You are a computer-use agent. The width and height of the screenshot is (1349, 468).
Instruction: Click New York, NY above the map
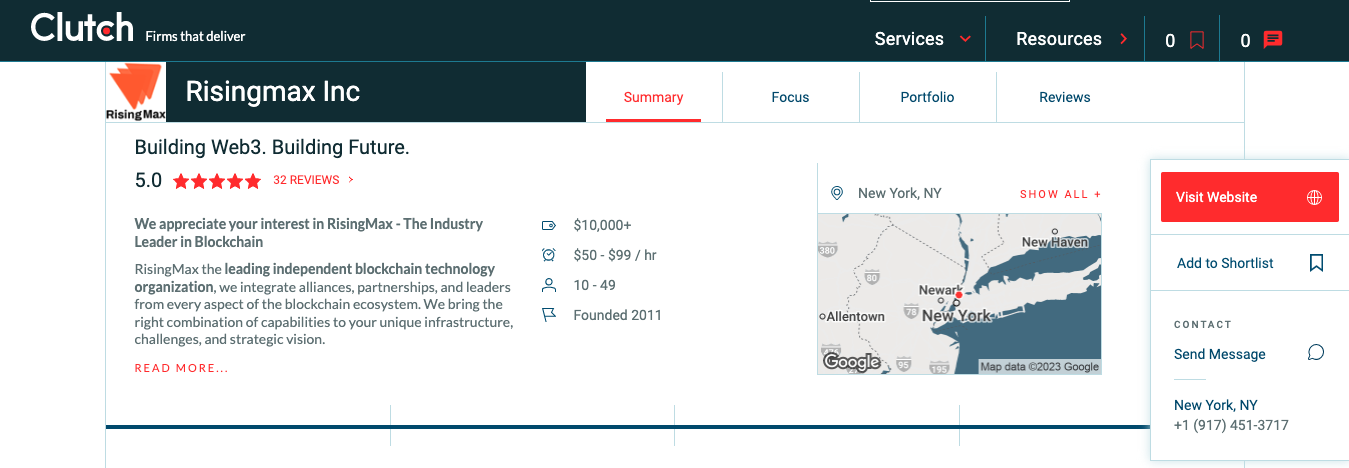point(899,193)
